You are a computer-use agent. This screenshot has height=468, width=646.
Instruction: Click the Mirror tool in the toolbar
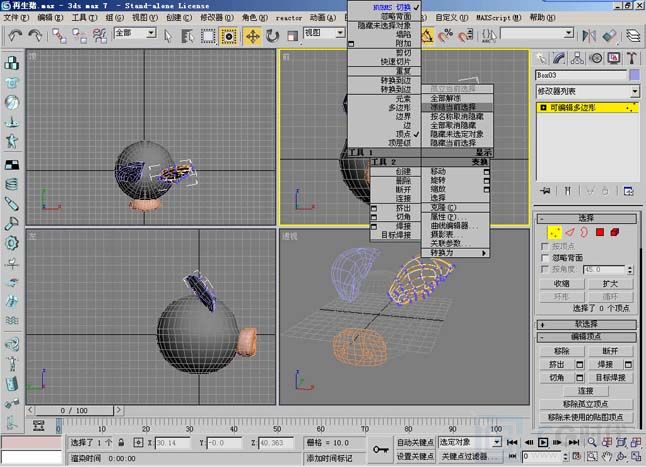pyautogui.click(x=589, y=36)
